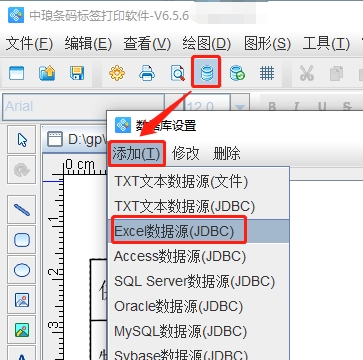
Task: Open the 绘图(D) menu
Action: 207,44
